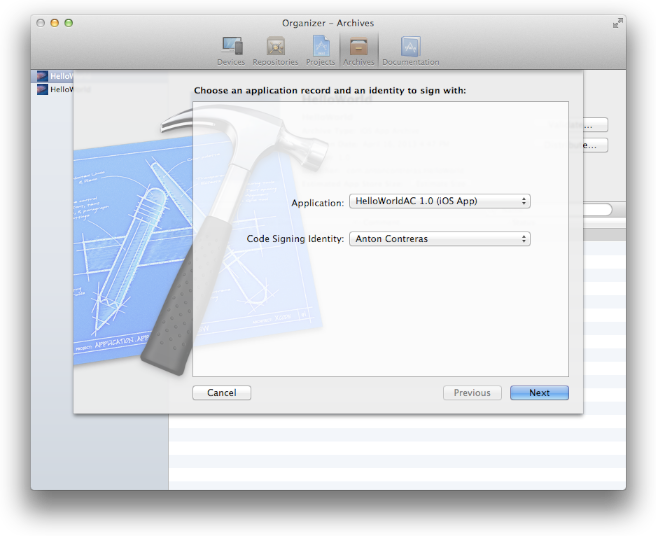Screen dimensions: 656x536
Task: Open the Projects organizer icon
Action: [320, 49]
